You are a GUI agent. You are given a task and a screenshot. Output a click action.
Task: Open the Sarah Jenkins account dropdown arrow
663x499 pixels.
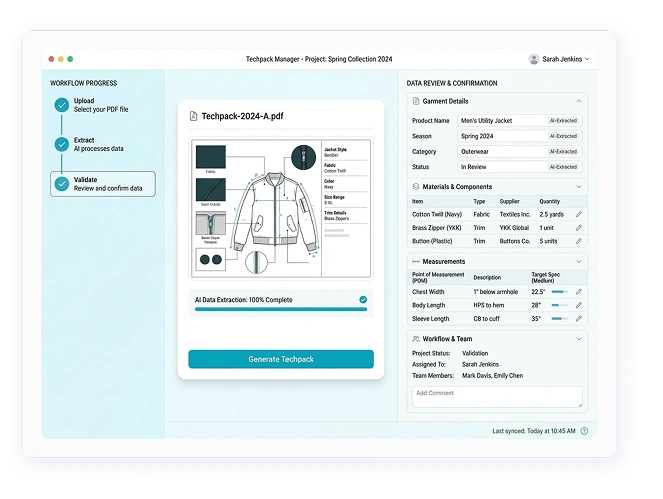[x=587, y=59]
